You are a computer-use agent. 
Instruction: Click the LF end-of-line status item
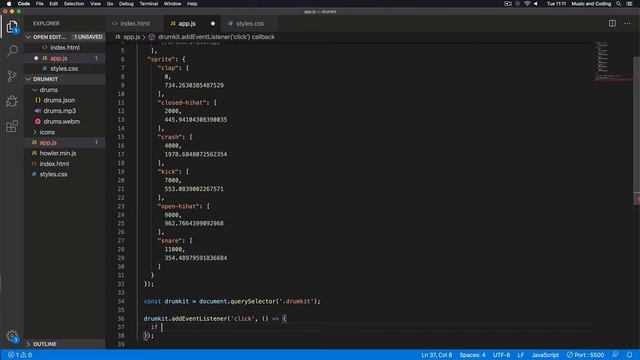(521, 355)
